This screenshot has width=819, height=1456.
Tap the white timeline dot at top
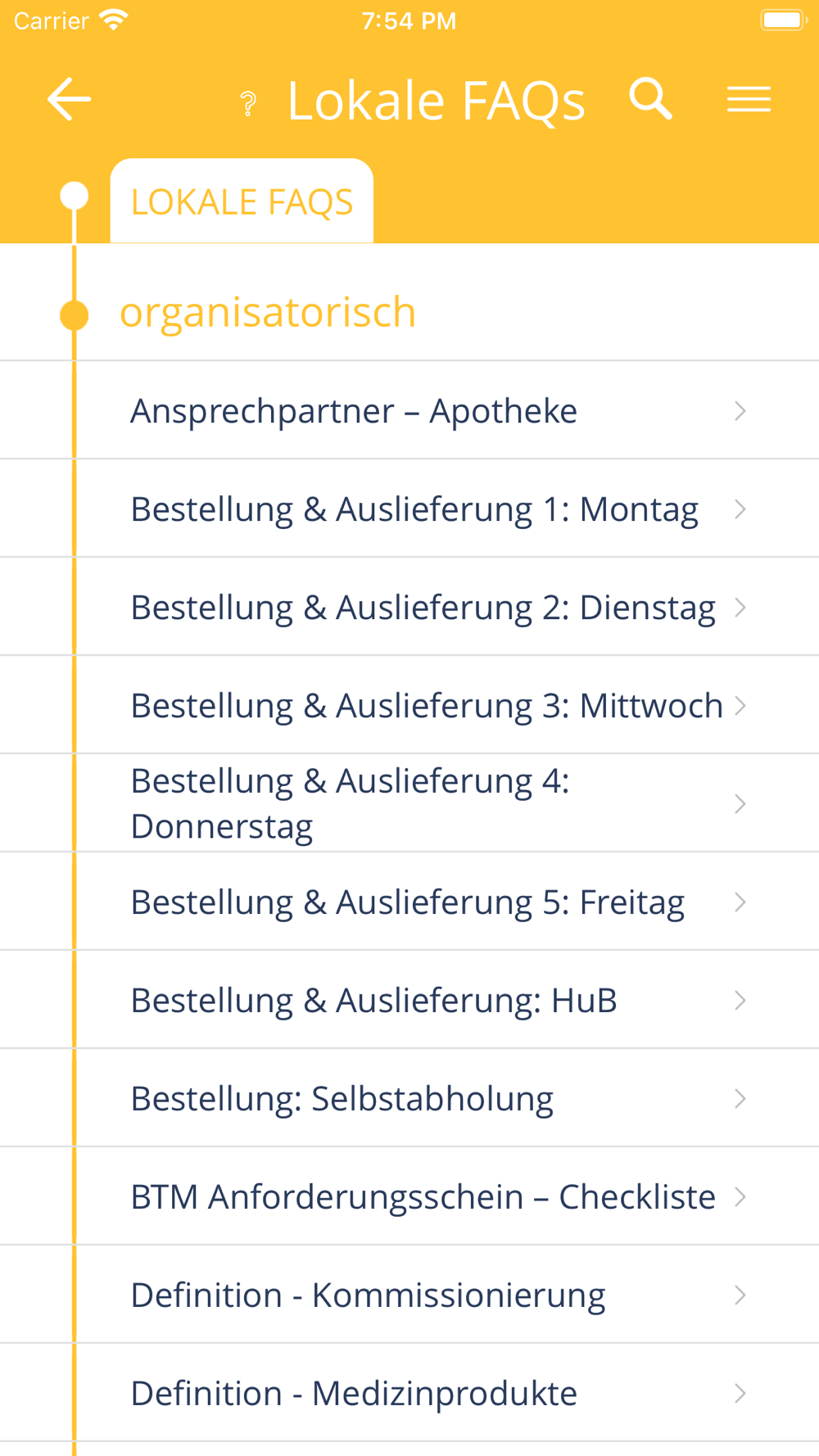click(x=75, y=196)
